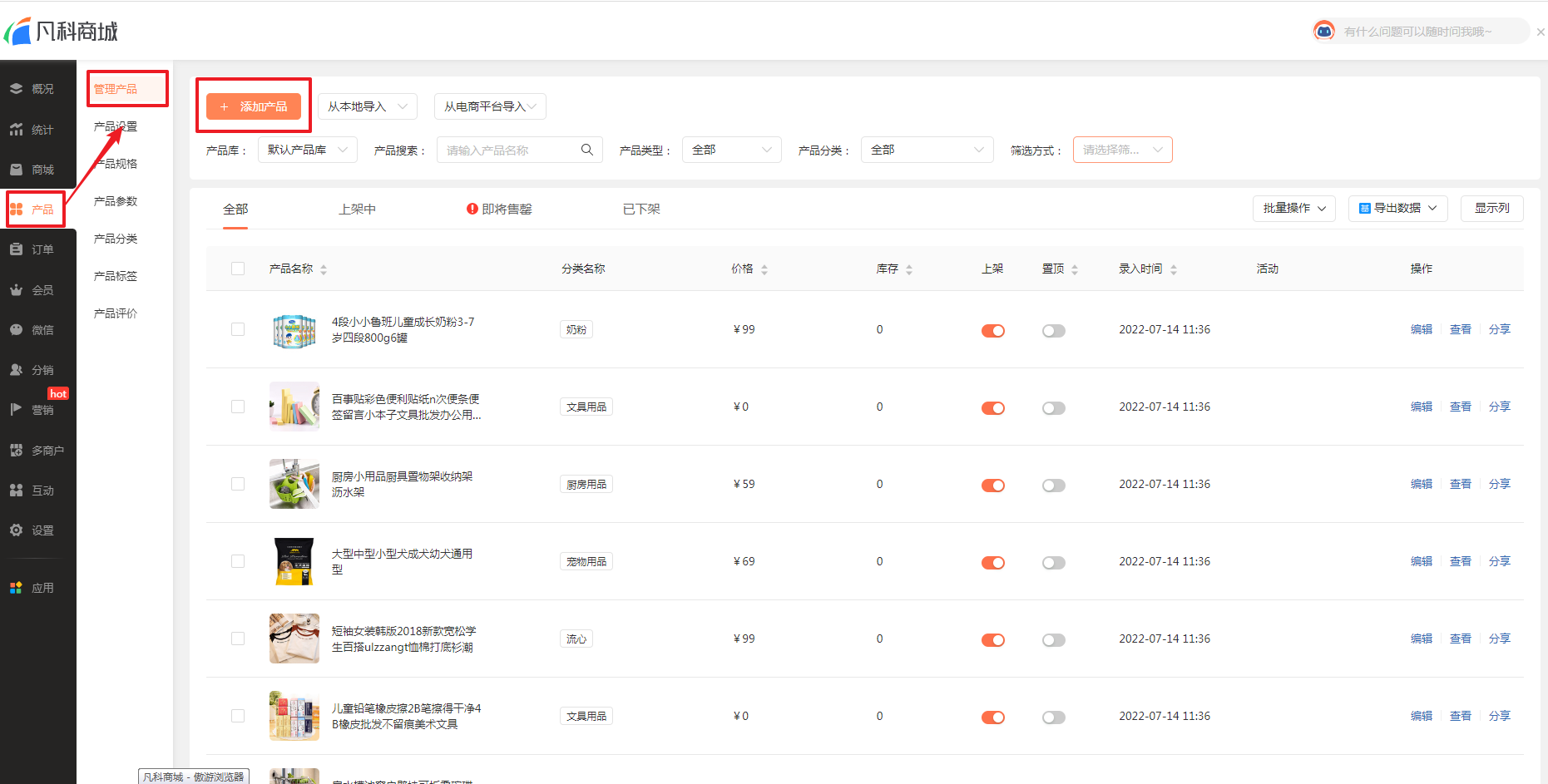This screenshot has width=1548, height=784.
Task: Open the 设置 settings gear icon
Action: click(17, 530)
